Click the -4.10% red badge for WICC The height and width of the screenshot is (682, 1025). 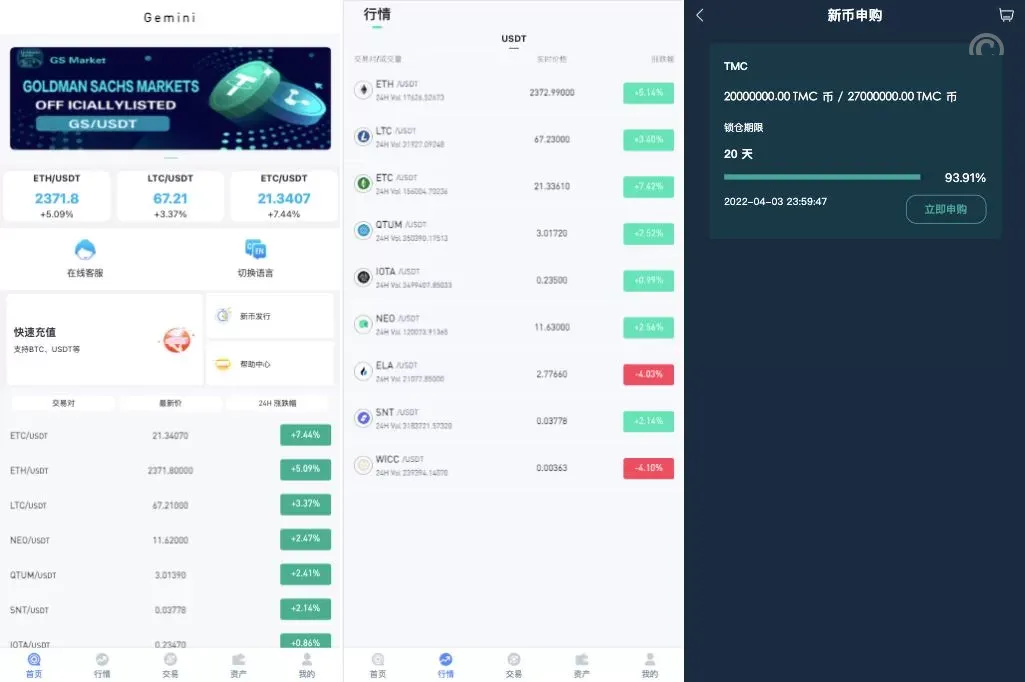[648, 468]
